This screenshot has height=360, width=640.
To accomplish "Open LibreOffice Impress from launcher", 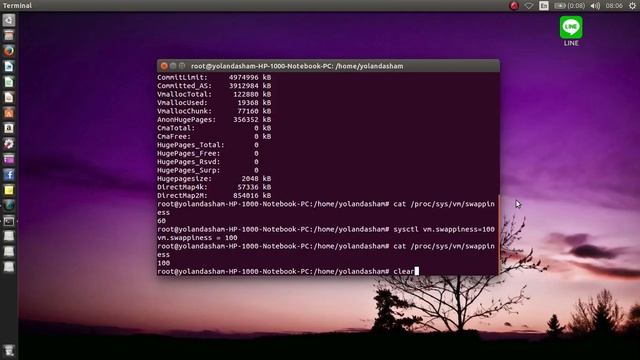I will [9, 98].
